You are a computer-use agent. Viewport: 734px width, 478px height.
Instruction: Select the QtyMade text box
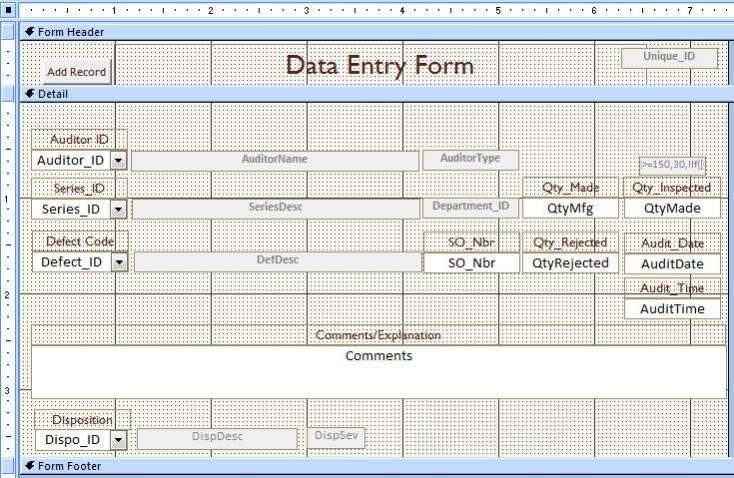click(672, 208)
